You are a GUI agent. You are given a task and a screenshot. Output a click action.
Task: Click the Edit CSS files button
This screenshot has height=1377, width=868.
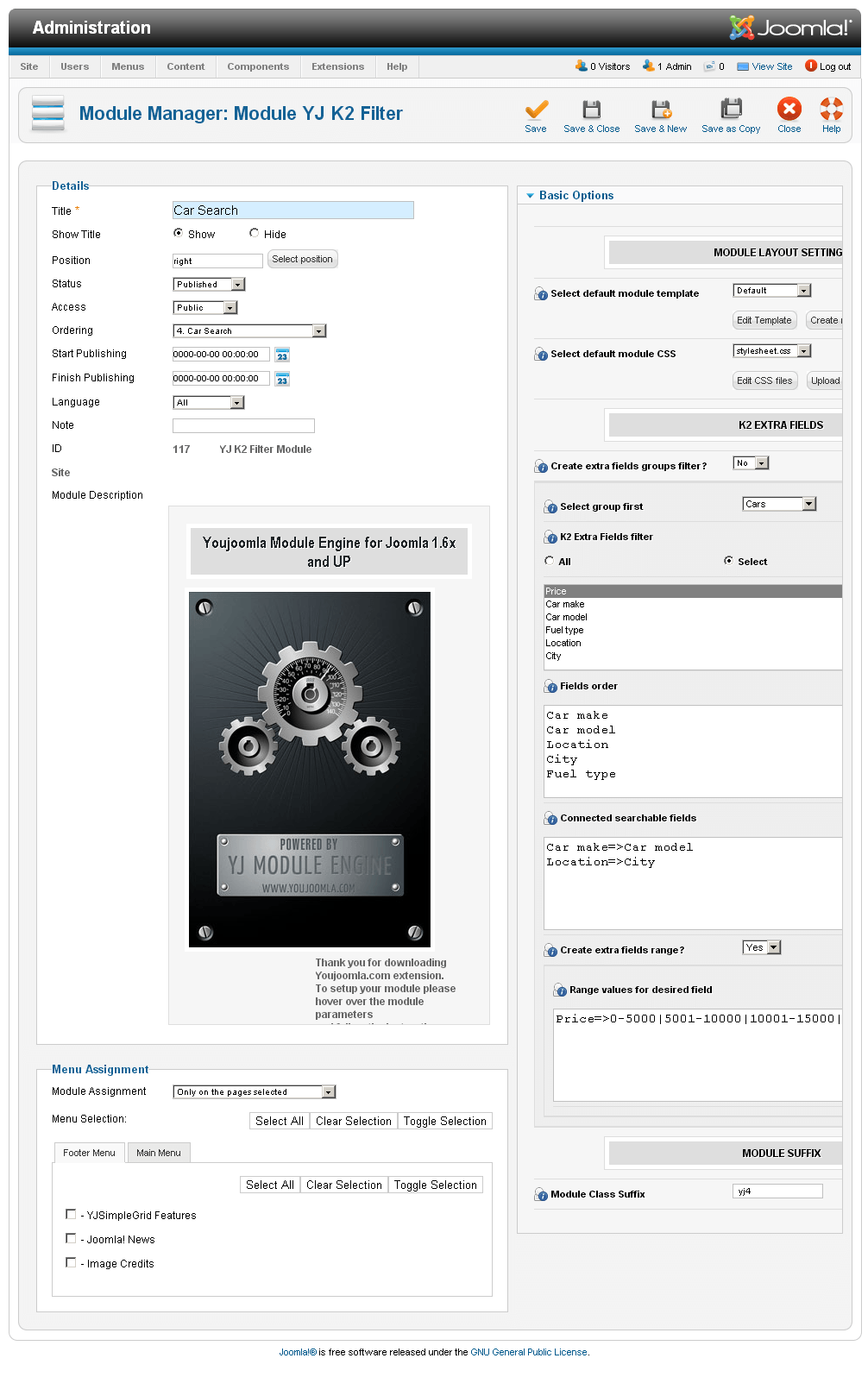click(x=764, y=380)
